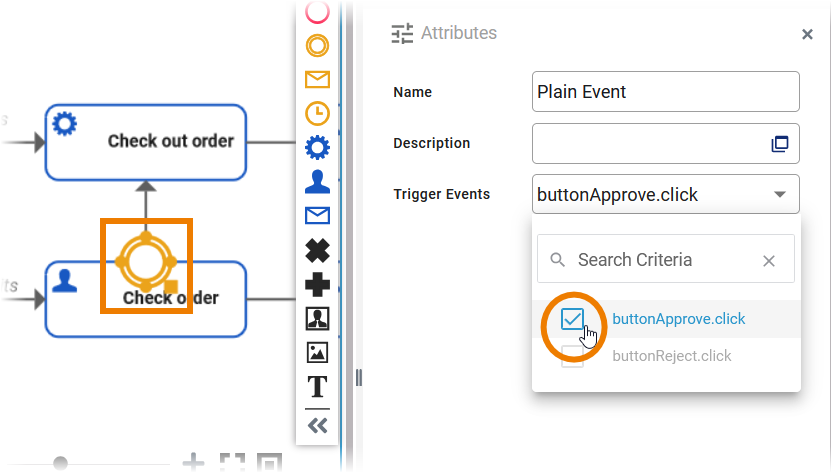The image size is (831, 473).
Task: Uncheck the buttonApprove.click checkbox
Action: click(x=572, y=319)
